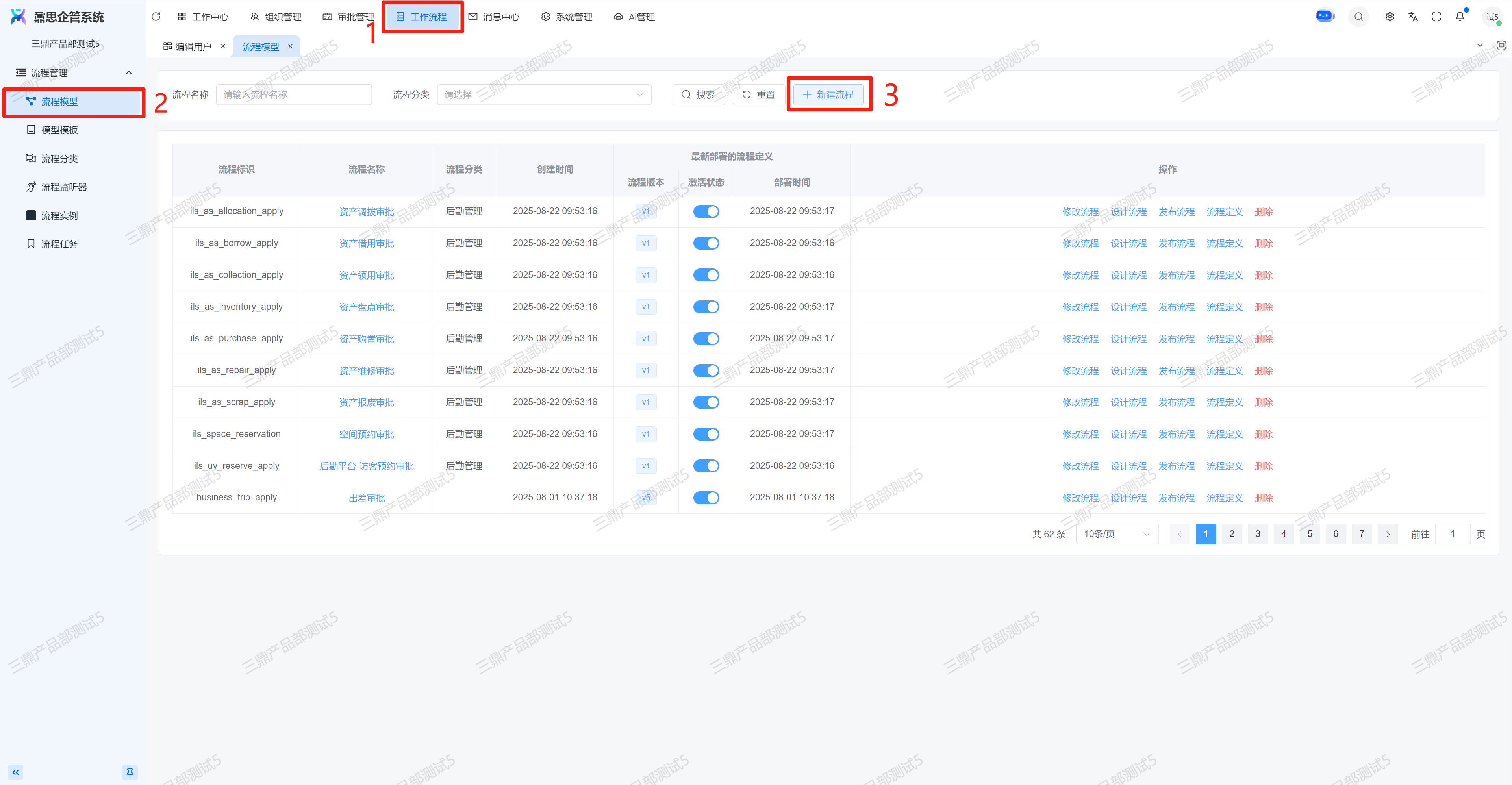Viewport: 1512px width, 785px height.
Task: Disable activation switch for 资产维修审批
Action: coord(706,370)
